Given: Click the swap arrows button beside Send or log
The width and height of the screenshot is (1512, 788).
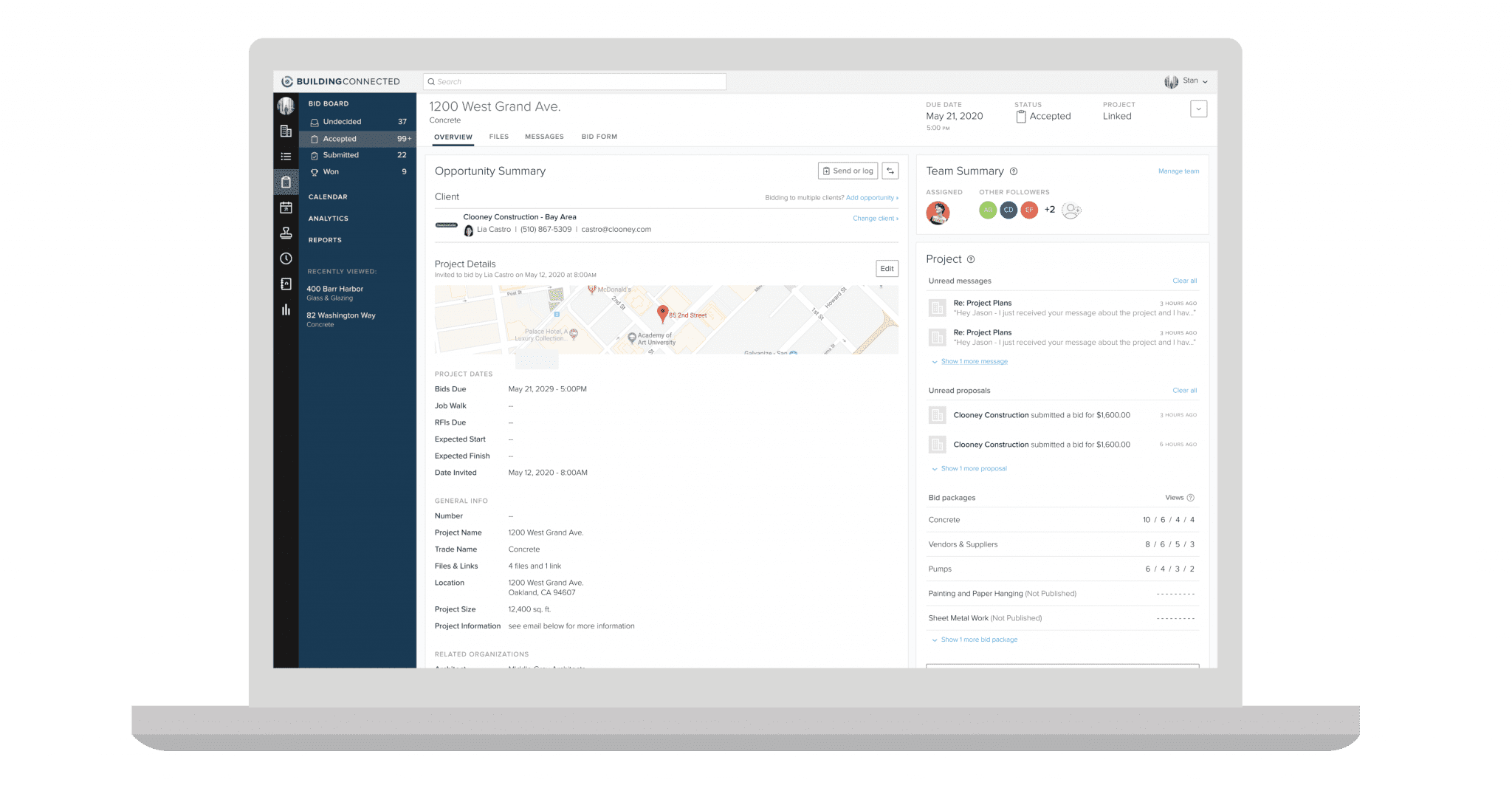Looking at the screenshot, I should point(890,171).
